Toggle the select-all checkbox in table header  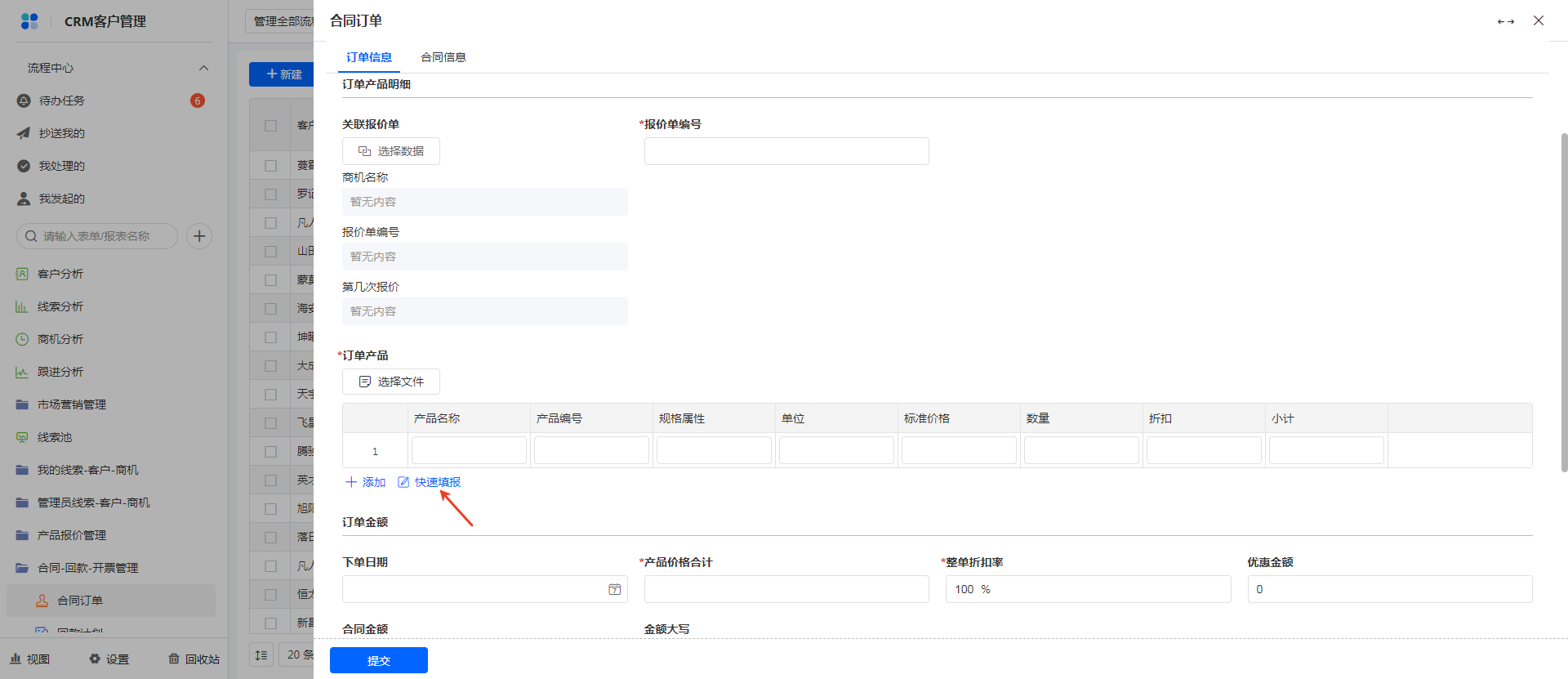270,126
